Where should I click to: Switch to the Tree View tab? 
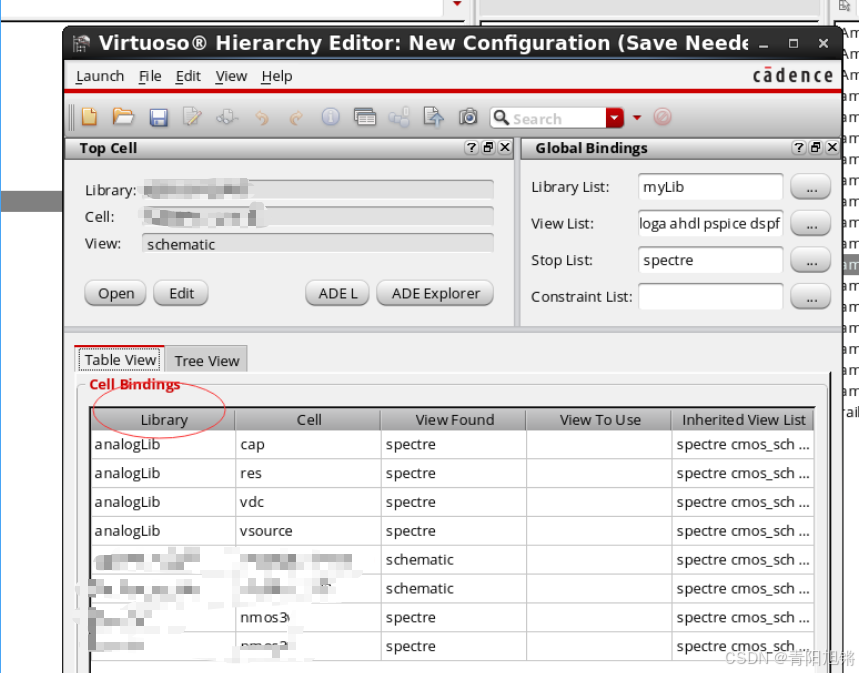(206, 360)
